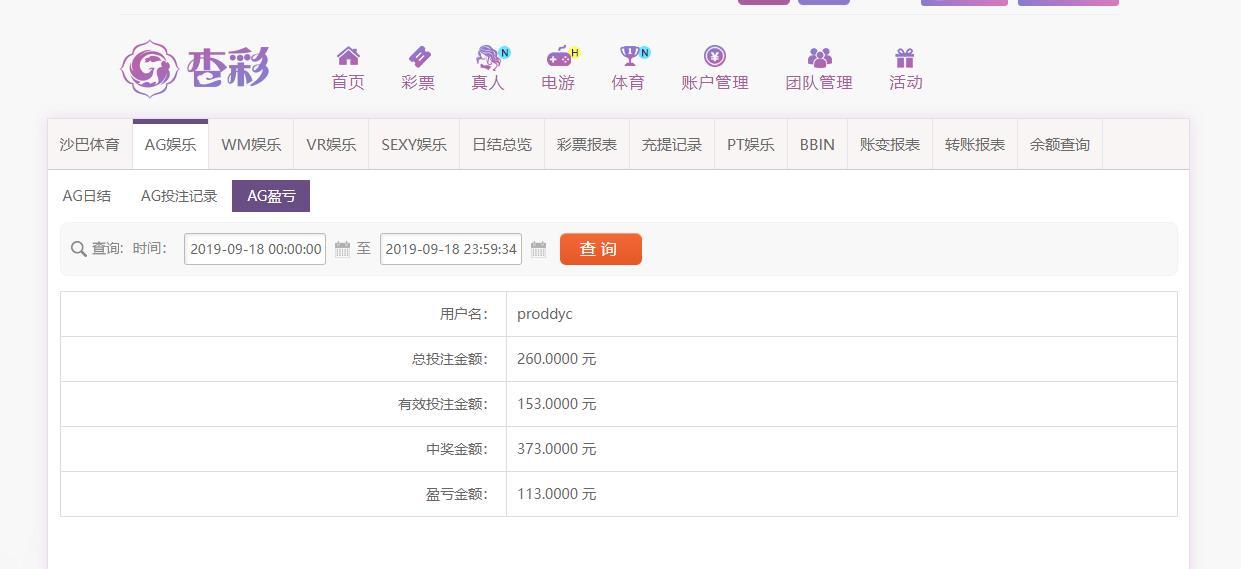Click the value 113.0000 元
Viewport: 1241px width, 569px height.
556,494
